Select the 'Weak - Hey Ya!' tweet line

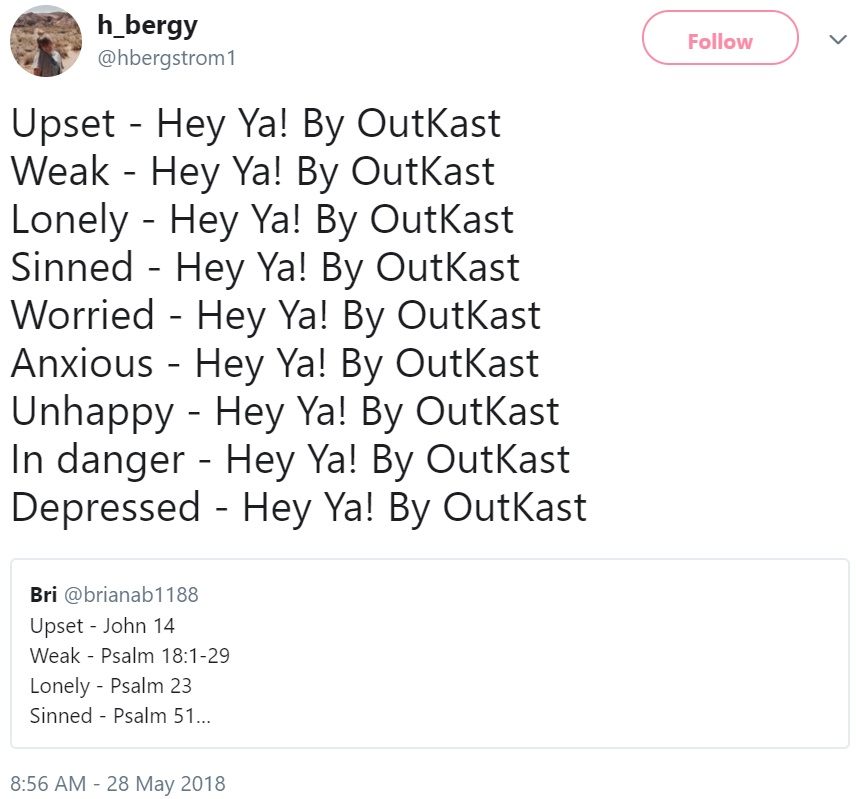(x=253, y=172)
